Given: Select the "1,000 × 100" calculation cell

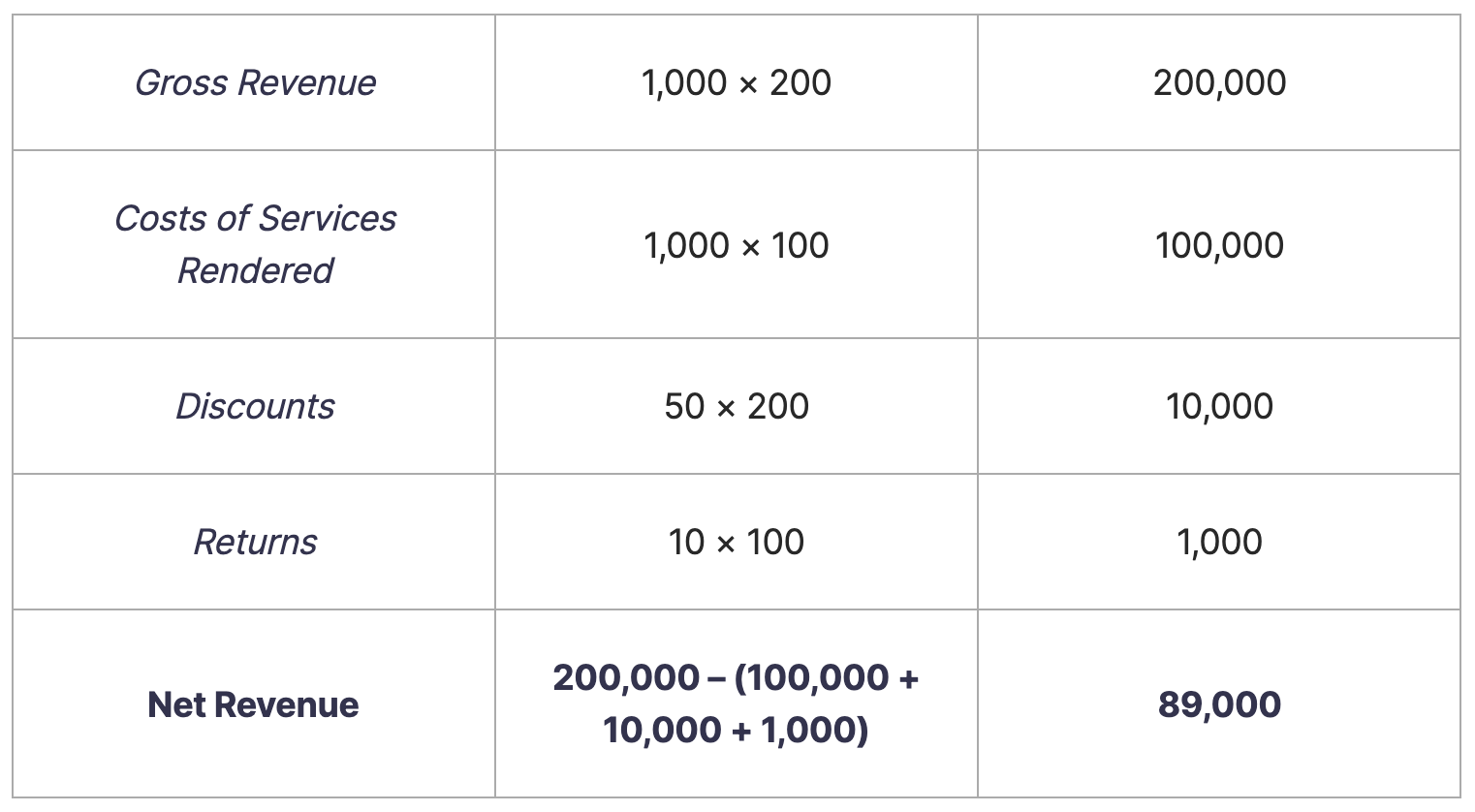Looking at the screenshot, I should (736, 245).
